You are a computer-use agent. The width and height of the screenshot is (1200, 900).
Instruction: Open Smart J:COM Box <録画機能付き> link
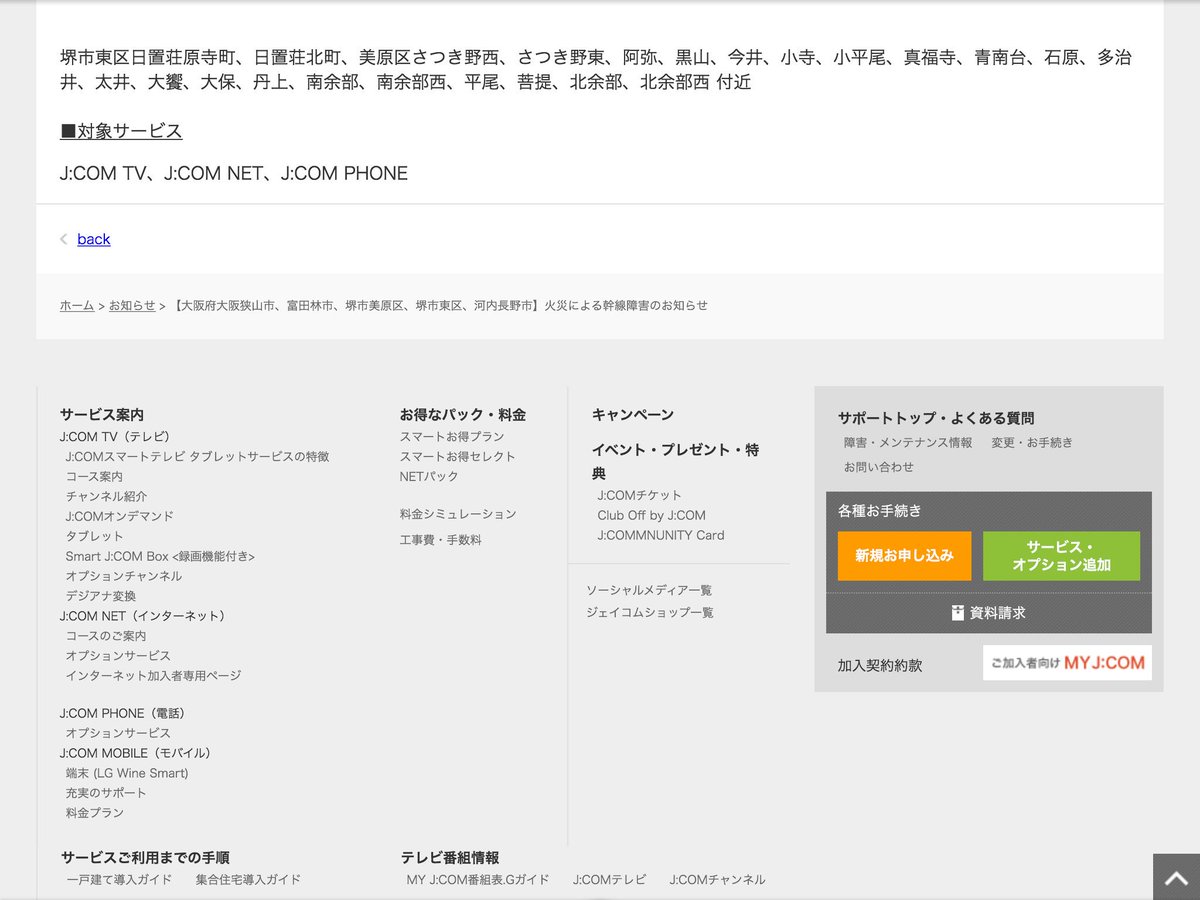(160, 556)
